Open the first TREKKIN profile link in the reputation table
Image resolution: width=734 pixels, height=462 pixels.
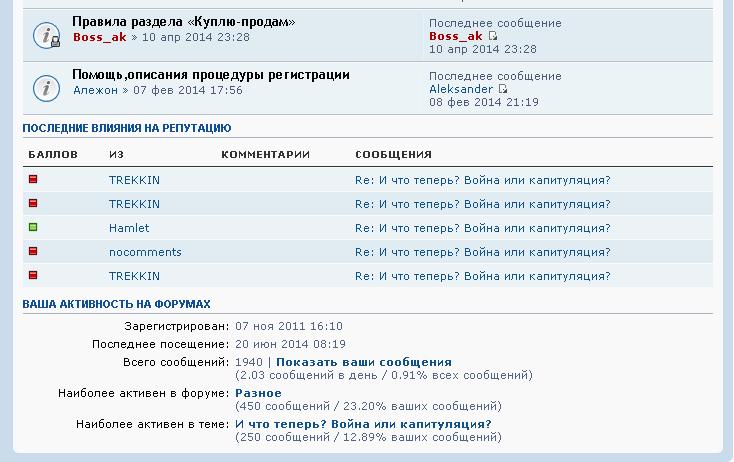click(134, 180)
